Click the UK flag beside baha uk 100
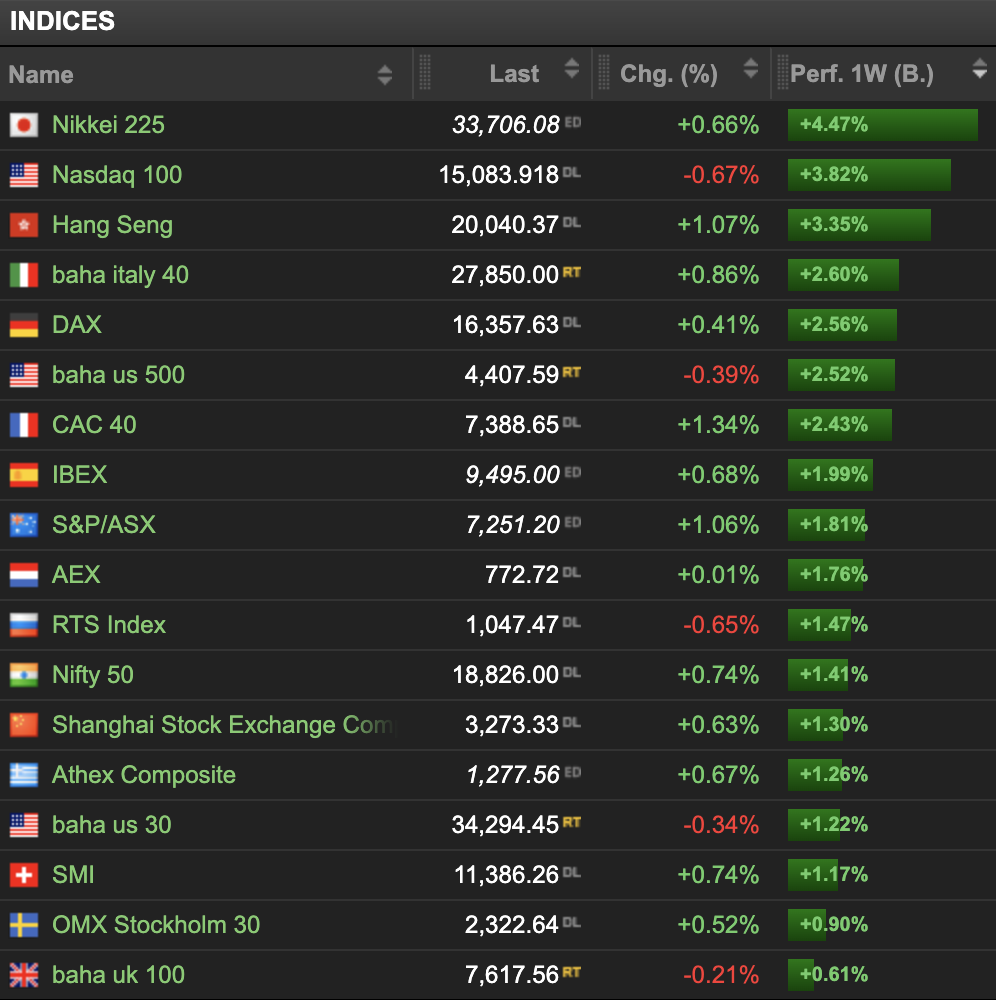The width and height of the screenshot is (996, 1000). click(24, 975)
